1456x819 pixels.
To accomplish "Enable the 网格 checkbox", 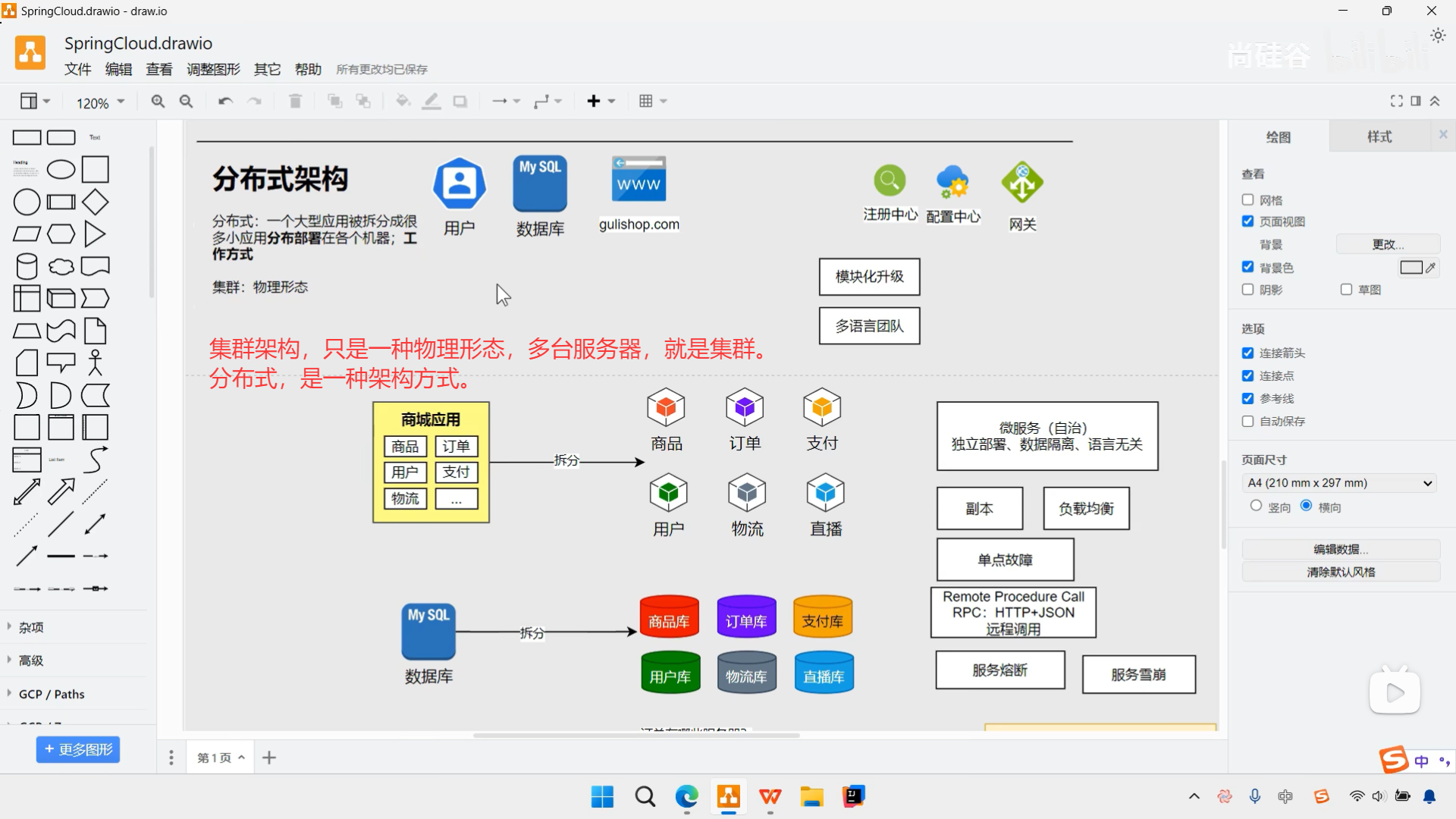I will coord(1247,199).
